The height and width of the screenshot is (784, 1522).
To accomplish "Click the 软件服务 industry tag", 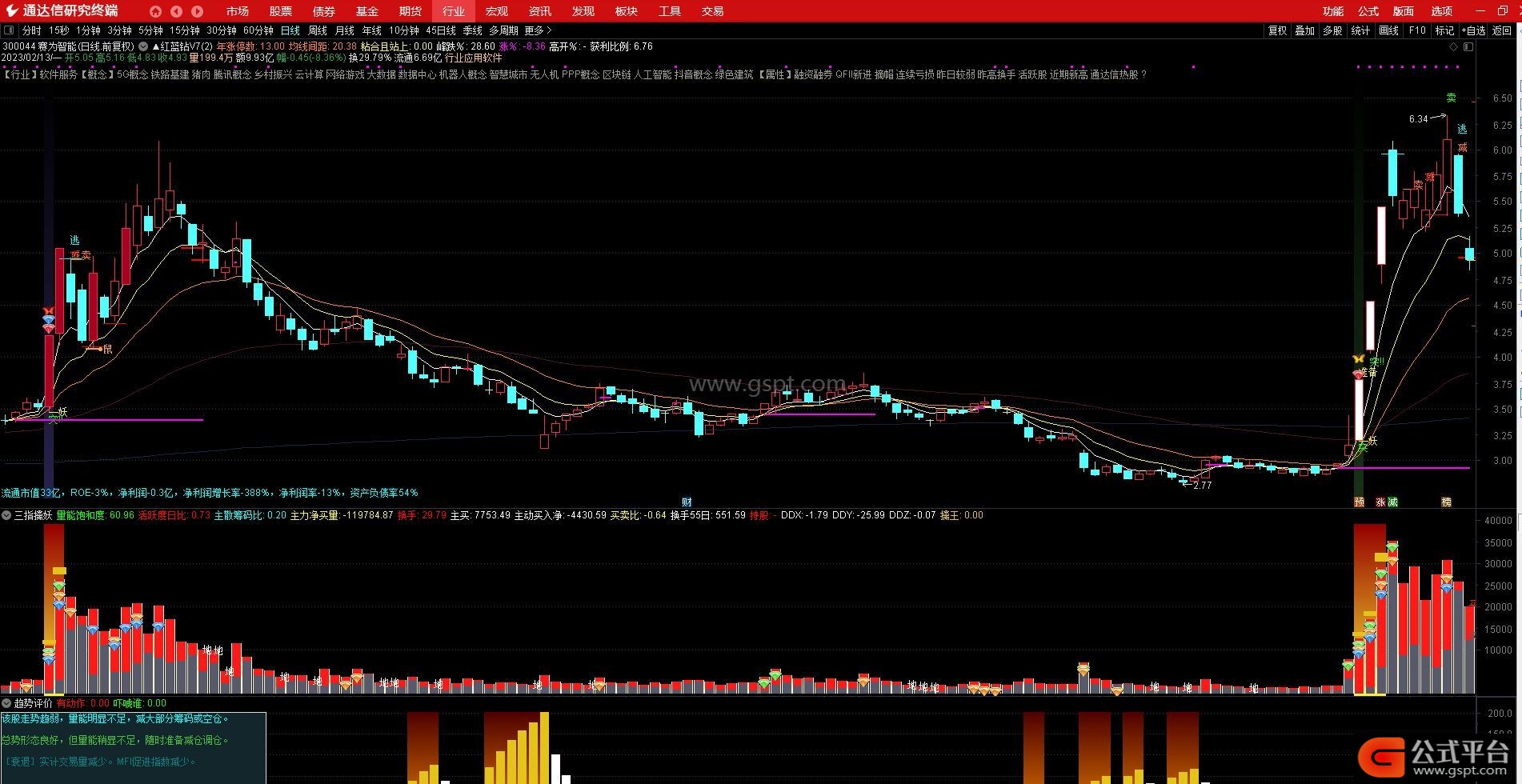I will (58, 74).
